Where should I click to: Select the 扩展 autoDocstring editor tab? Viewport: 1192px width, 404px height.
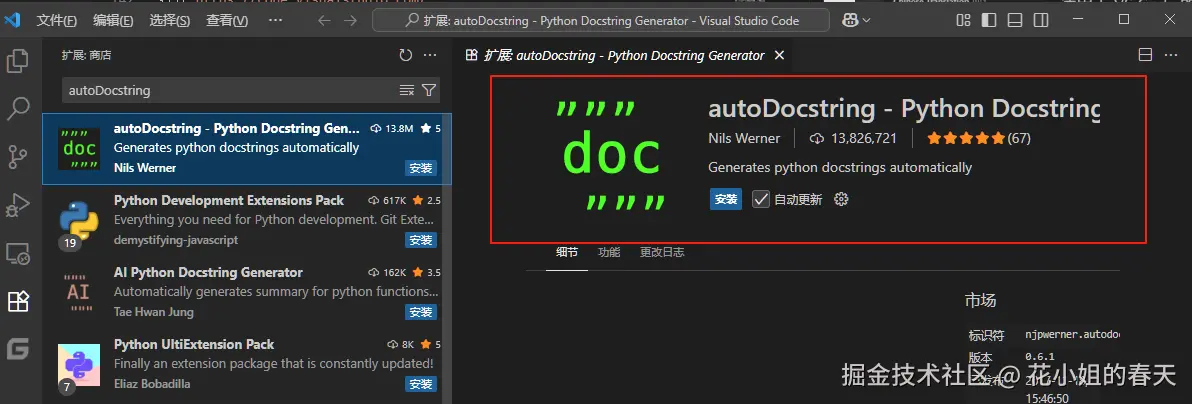tap(625, 55)
